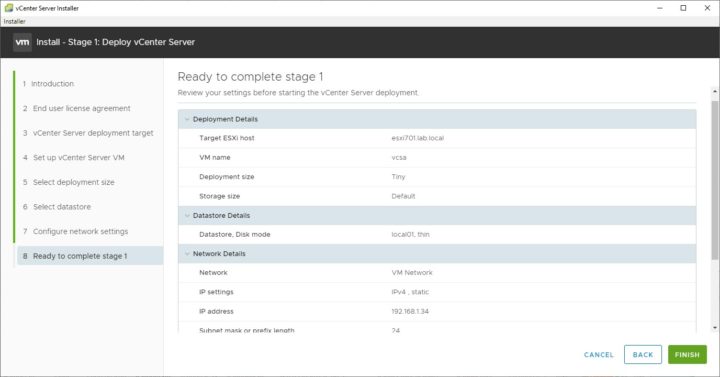720x377 pixels.
Task: Click the IP address value 192.168.1.34
Action: 410,311
